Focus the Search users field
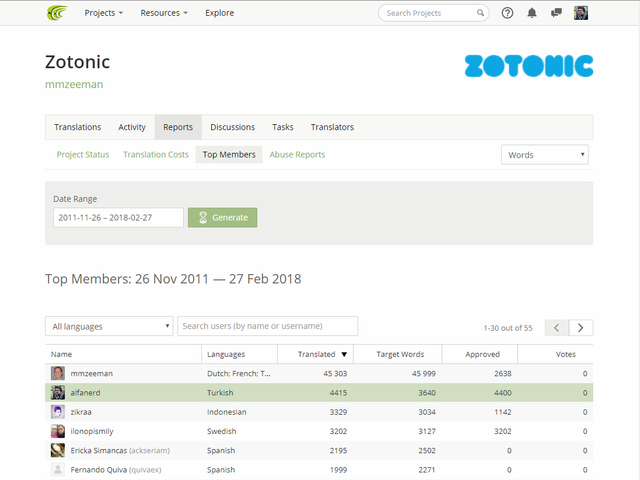The width and height of the screenshot is (640, 480). 268,326
